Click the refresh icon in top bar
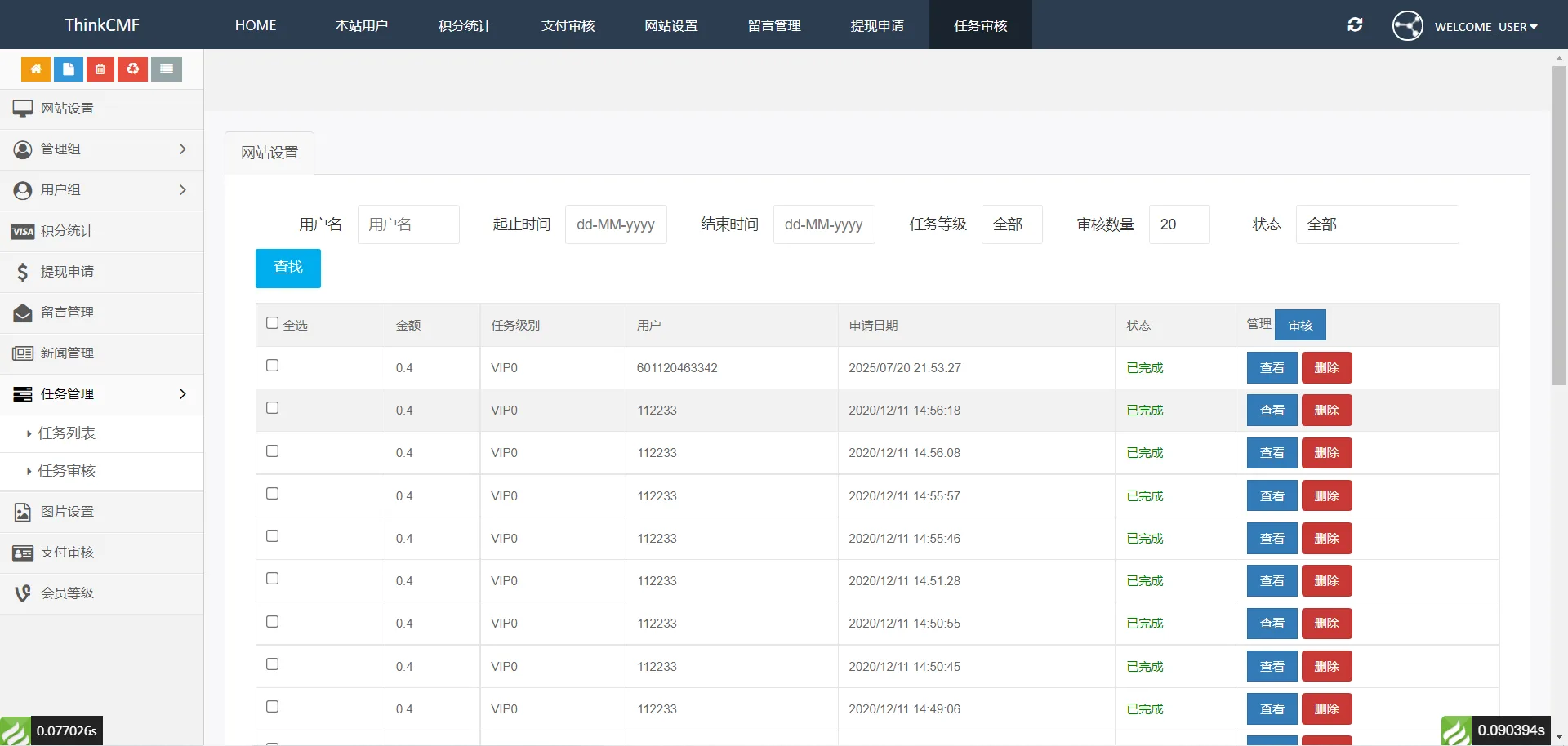Screen dimensions: 1568x746 click(x=1355, y=25)
